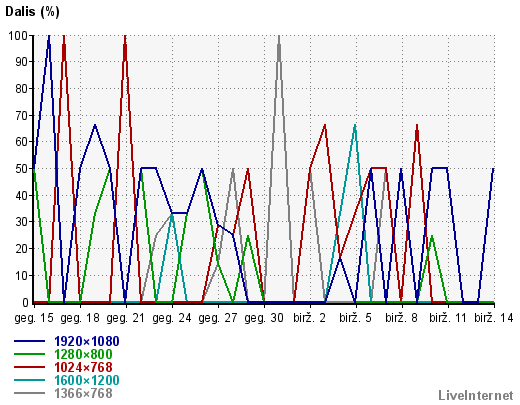Click the geg. 21 date axis label
The width and height of the screenshot is (520, 405).
(x=126, y=318)
